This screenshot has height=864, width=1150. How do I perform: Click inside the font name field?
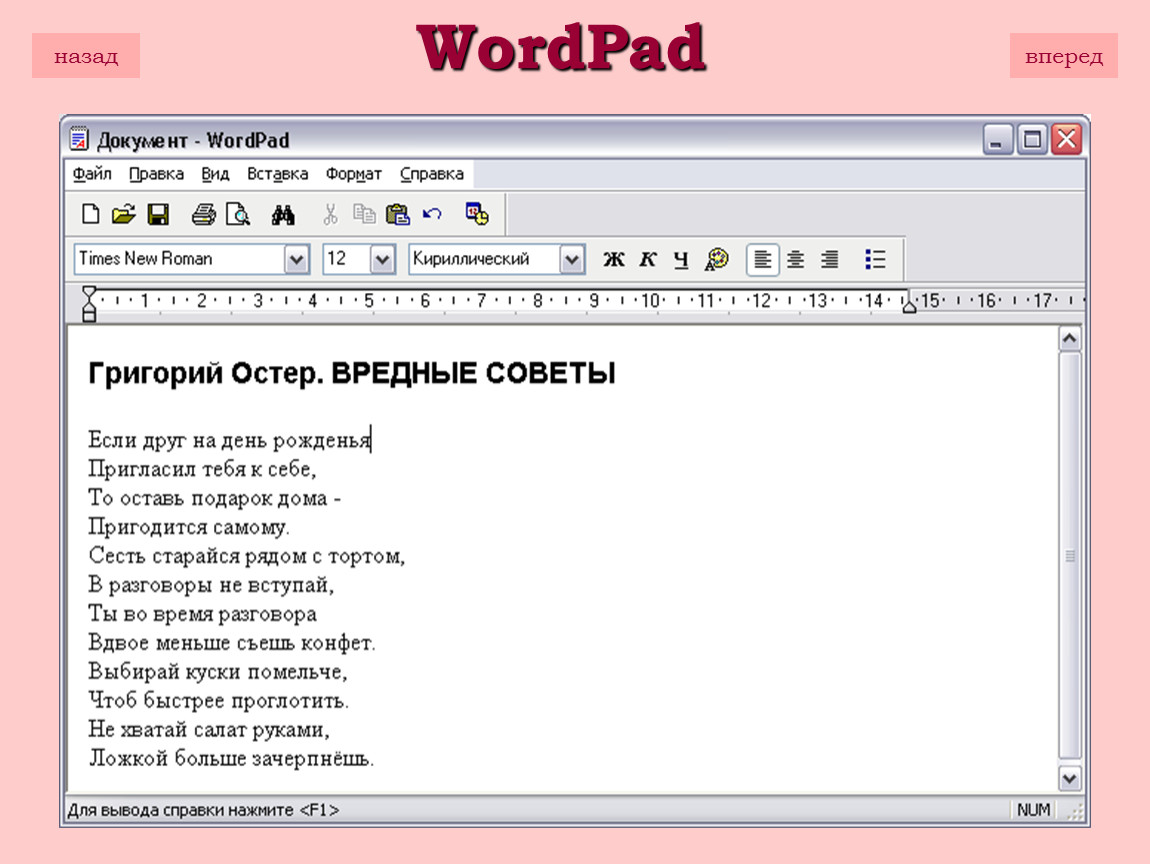pyautogui.click(x=180, y=259)
